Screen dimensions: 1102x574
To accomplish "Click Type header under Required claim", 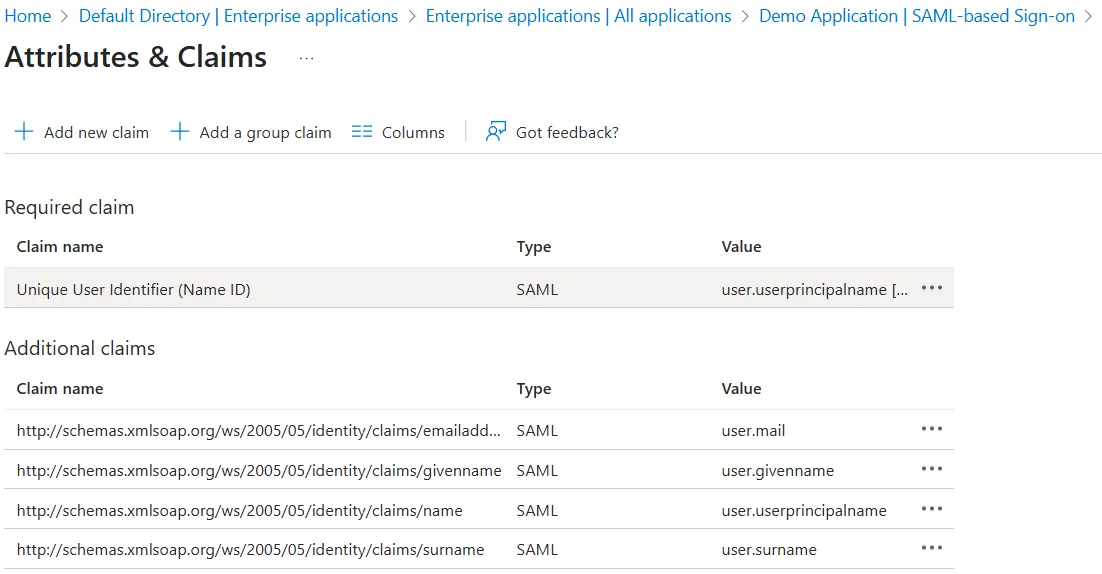I will coord(533,247).
